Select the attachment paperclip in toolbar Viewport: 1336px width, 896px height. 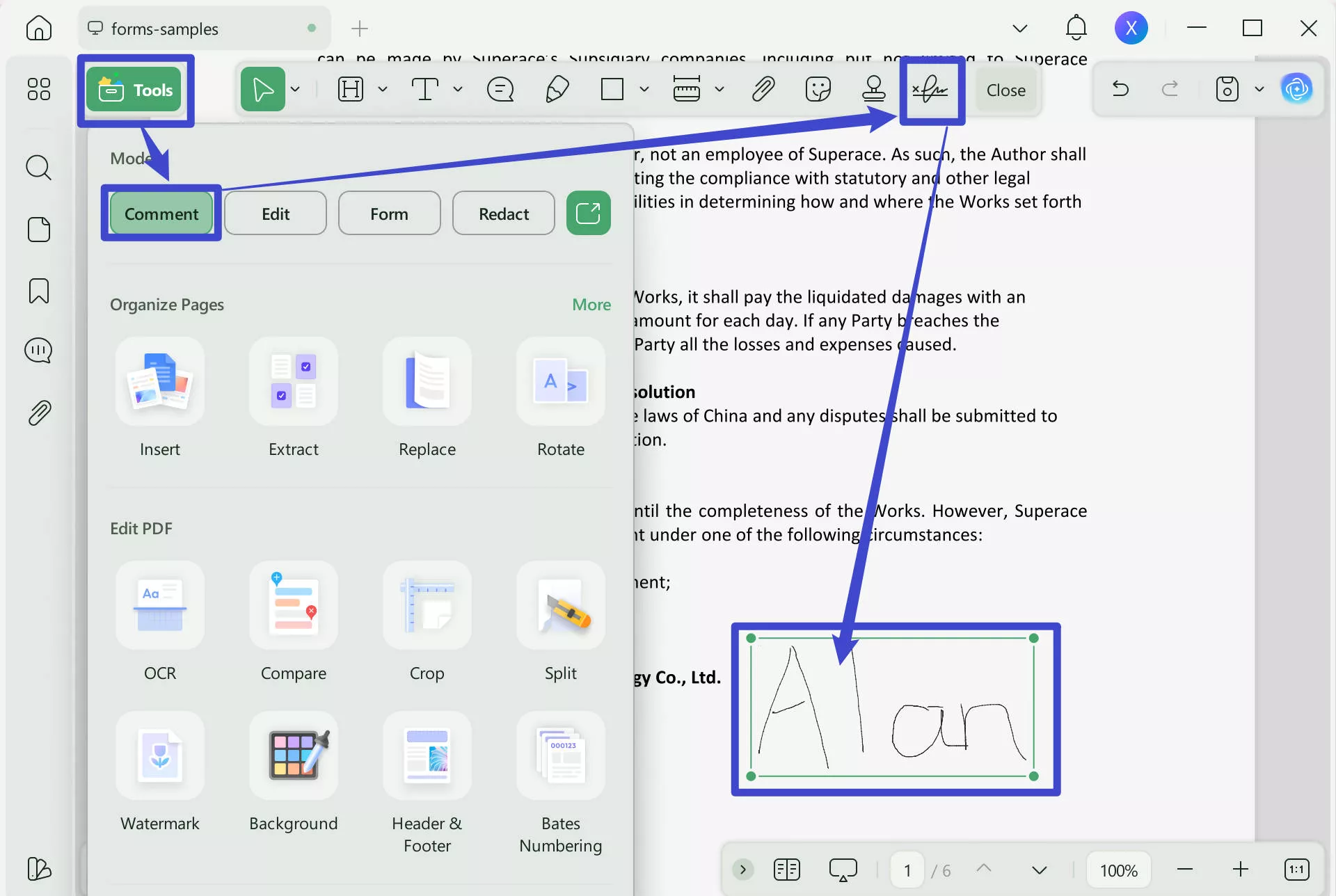763,90
